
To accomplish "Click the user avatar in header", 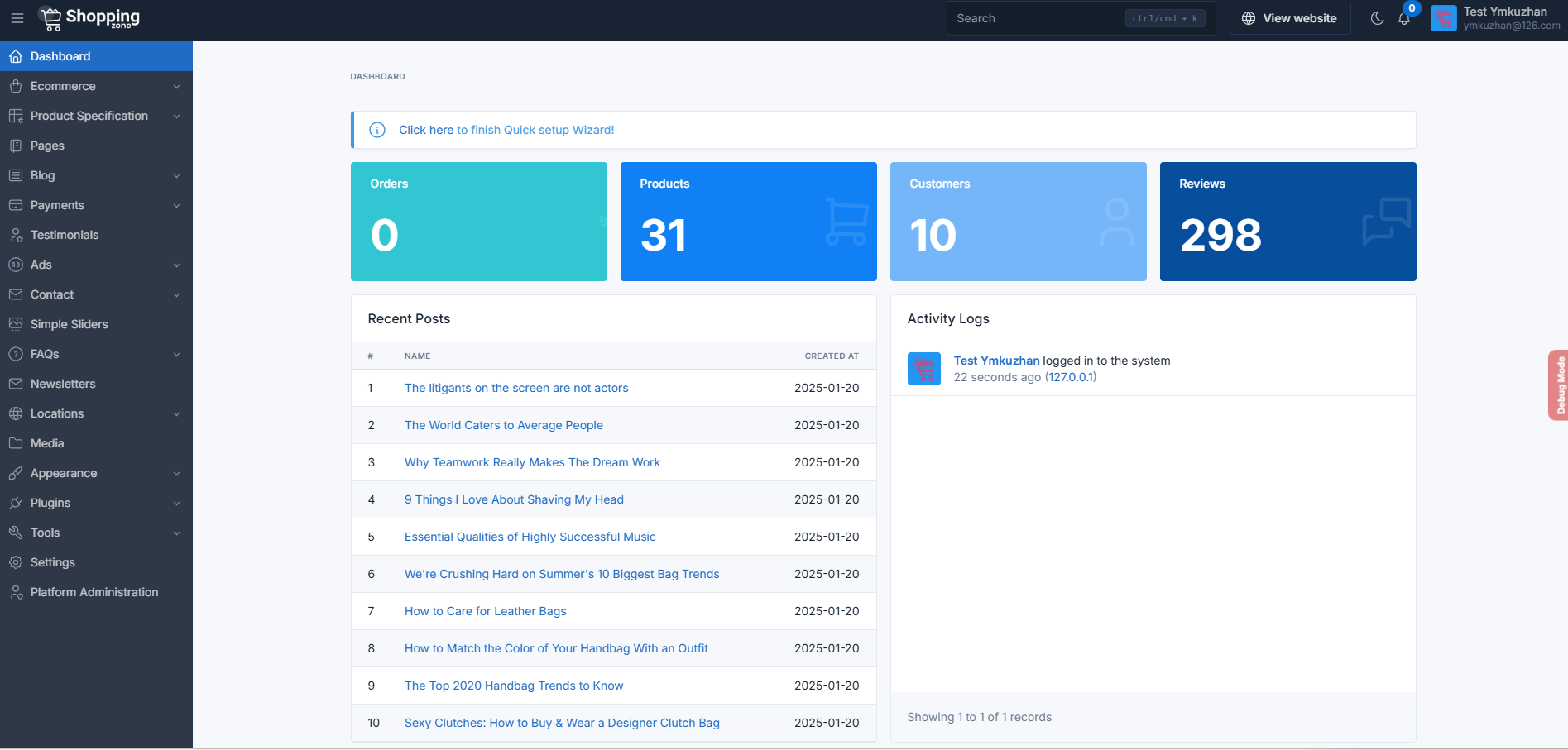I will coord(1443,18).
